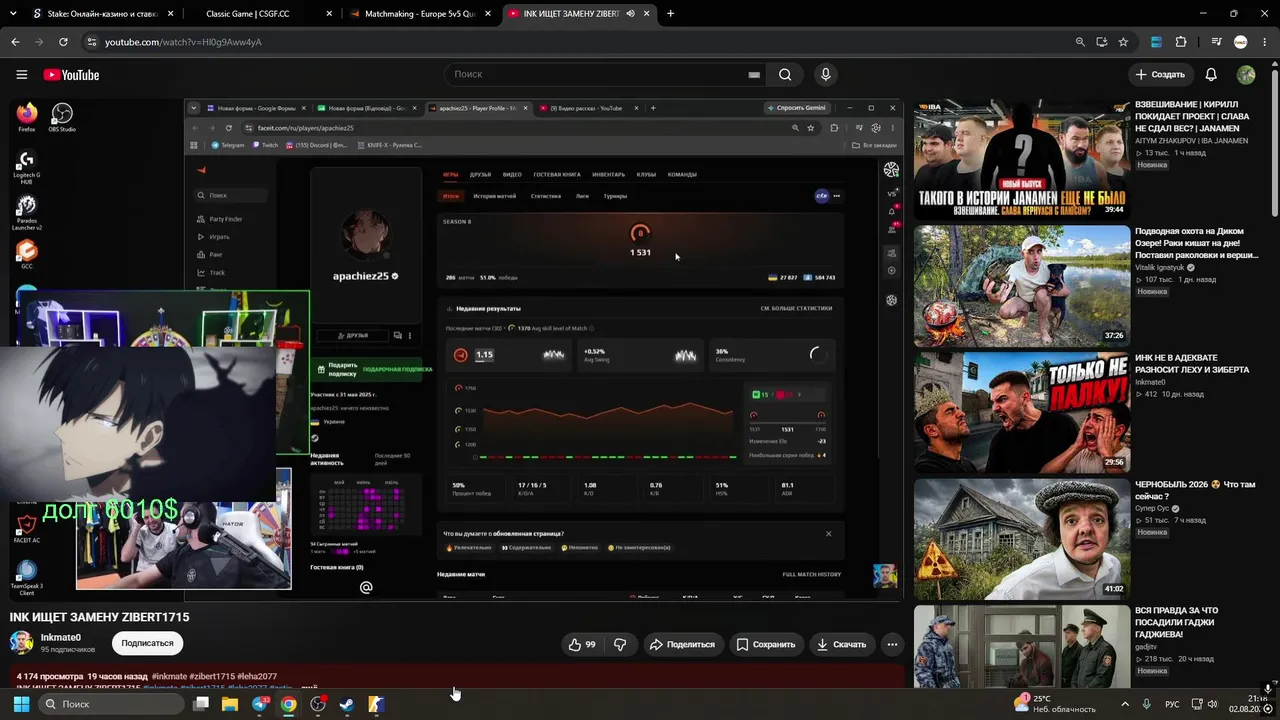Open more actions menu under the video
1280x720 pixels.
pos(892,645)
